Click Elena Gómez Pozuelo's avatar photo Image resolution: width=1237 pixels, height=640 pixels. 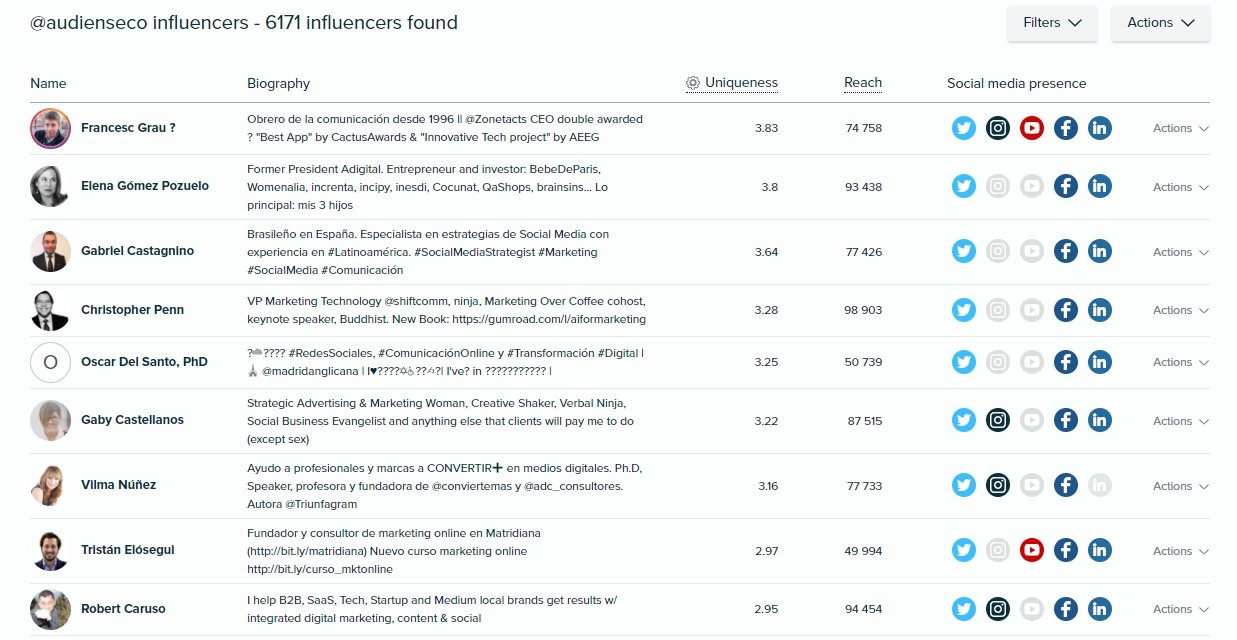[x=50, y=187]
